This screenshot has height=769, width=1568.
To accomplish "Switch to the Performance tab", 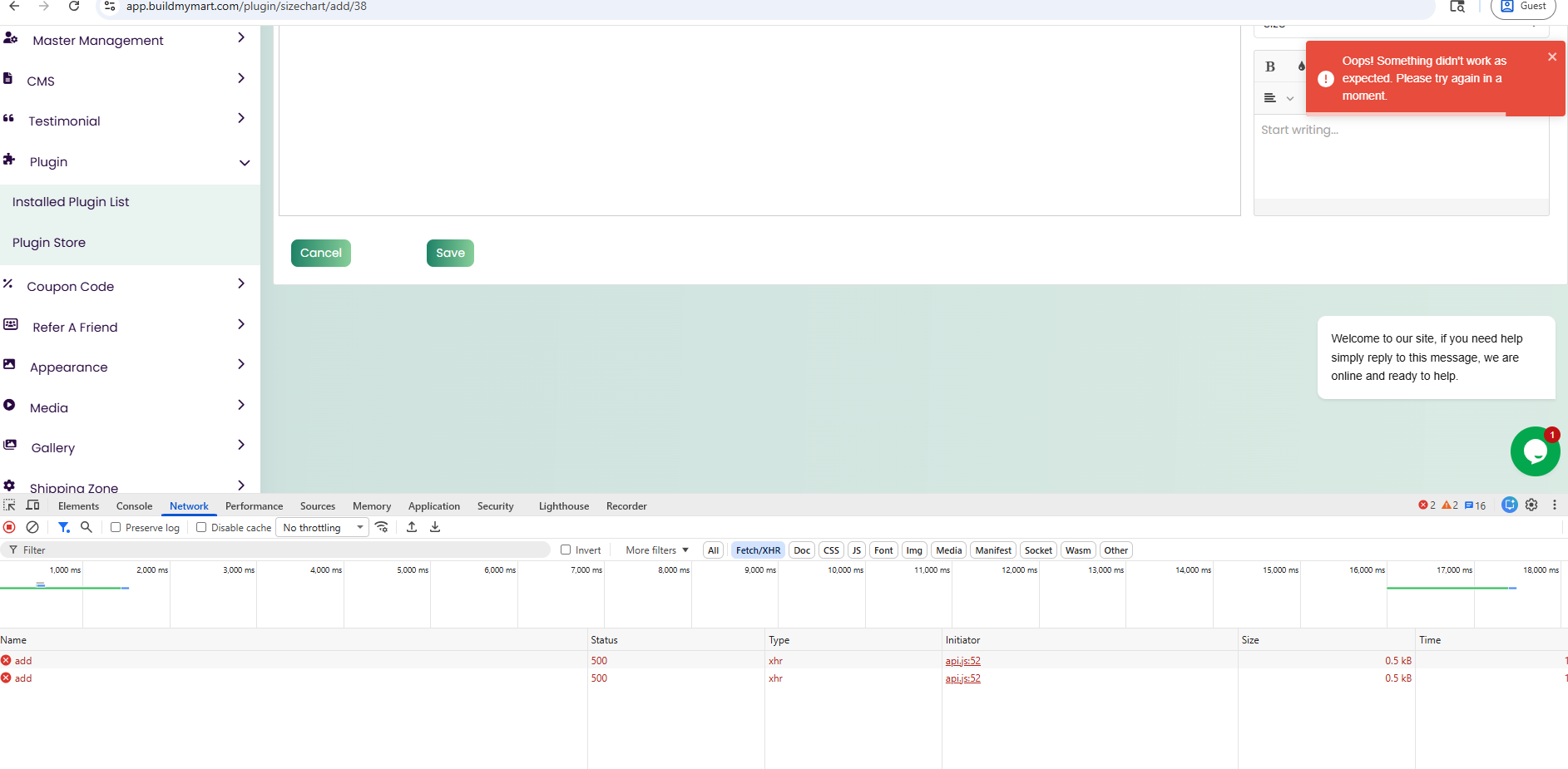I will (x=254, y=506).
